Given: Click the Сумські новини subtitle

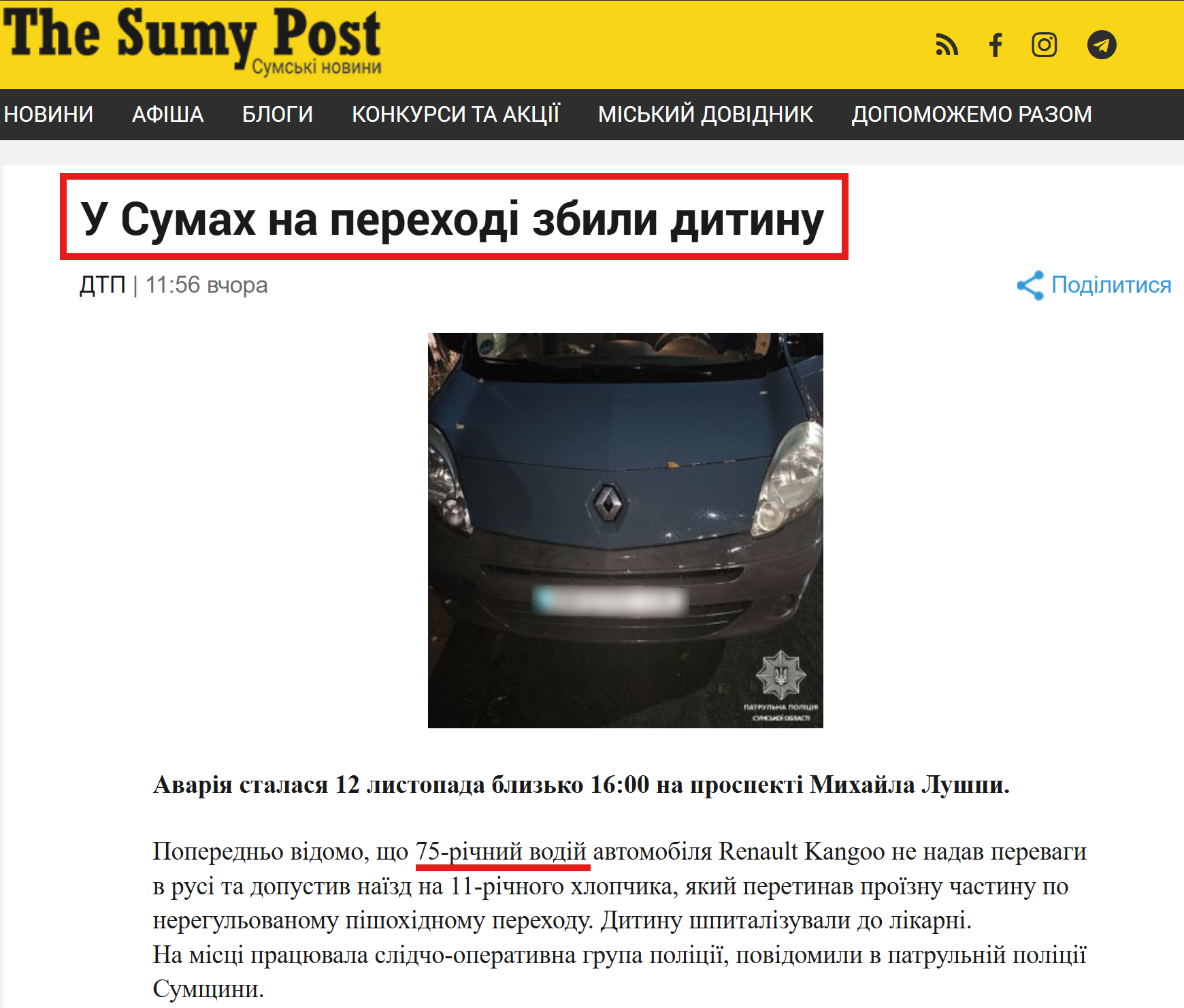Looking at the screenshot, I should tap(316, 67).
